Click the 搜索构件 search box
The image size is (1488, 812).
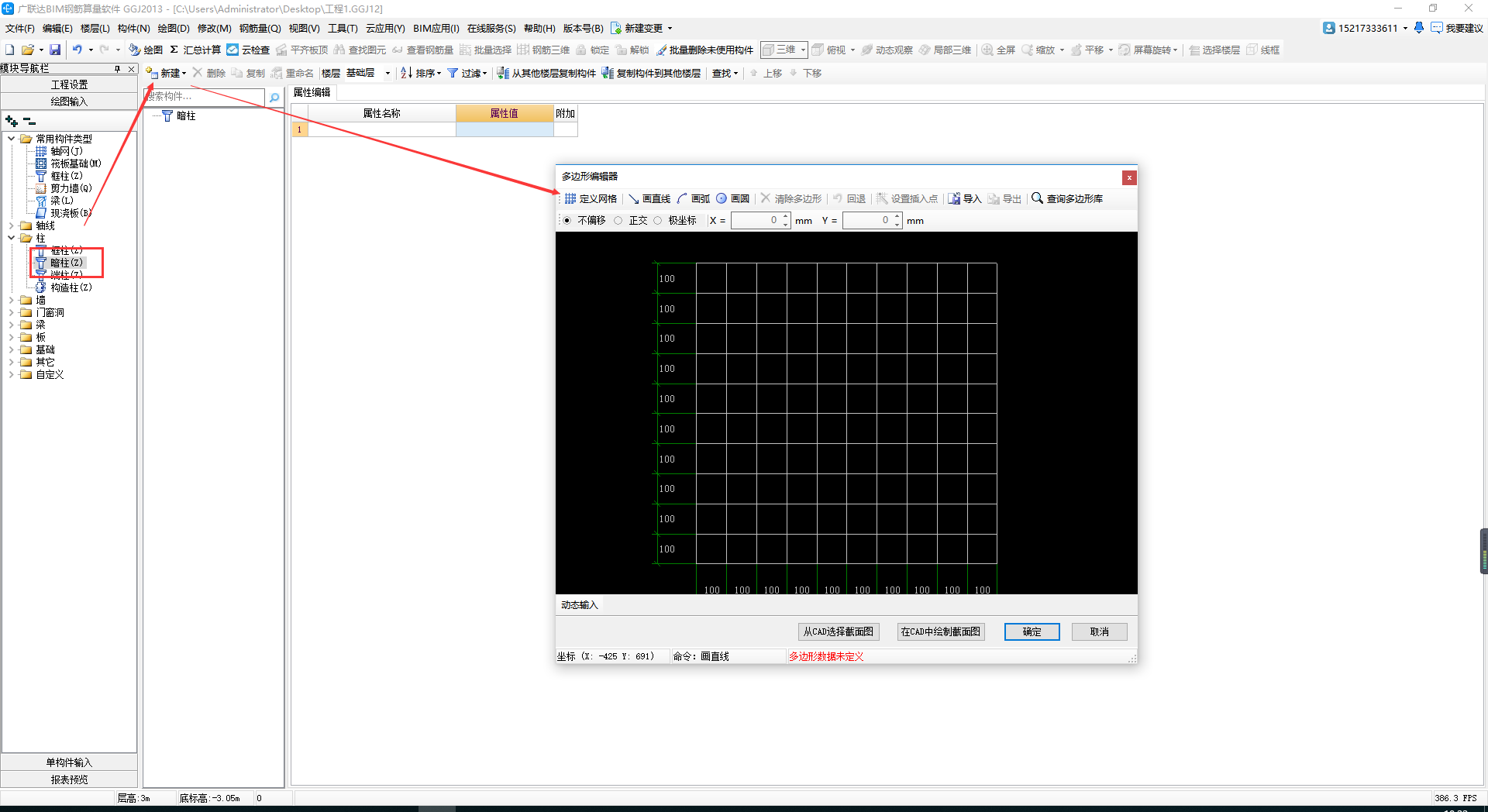(205, 97)
